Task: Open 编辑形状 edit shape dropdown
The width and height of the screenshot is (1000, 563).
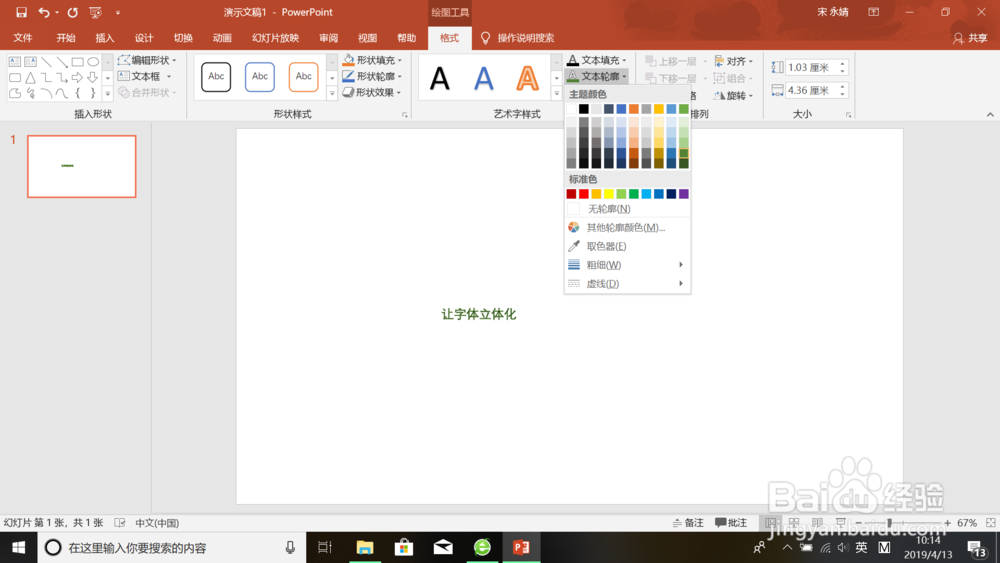Action: [x=147, y=60]
